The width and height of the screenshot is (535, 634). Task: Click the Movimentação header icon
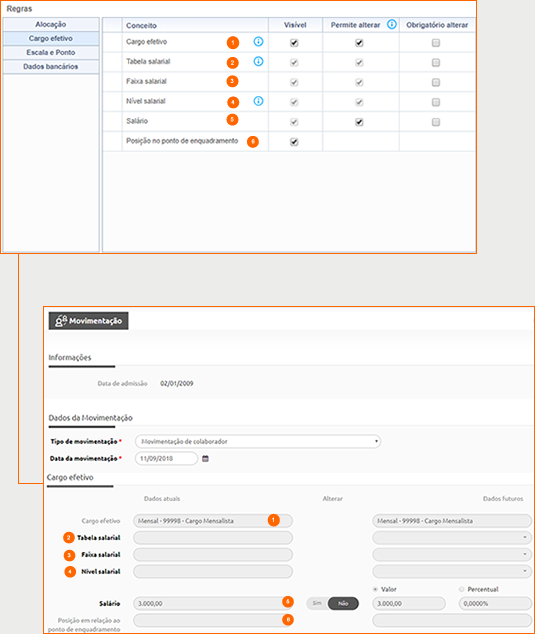[x=61, y=321]
